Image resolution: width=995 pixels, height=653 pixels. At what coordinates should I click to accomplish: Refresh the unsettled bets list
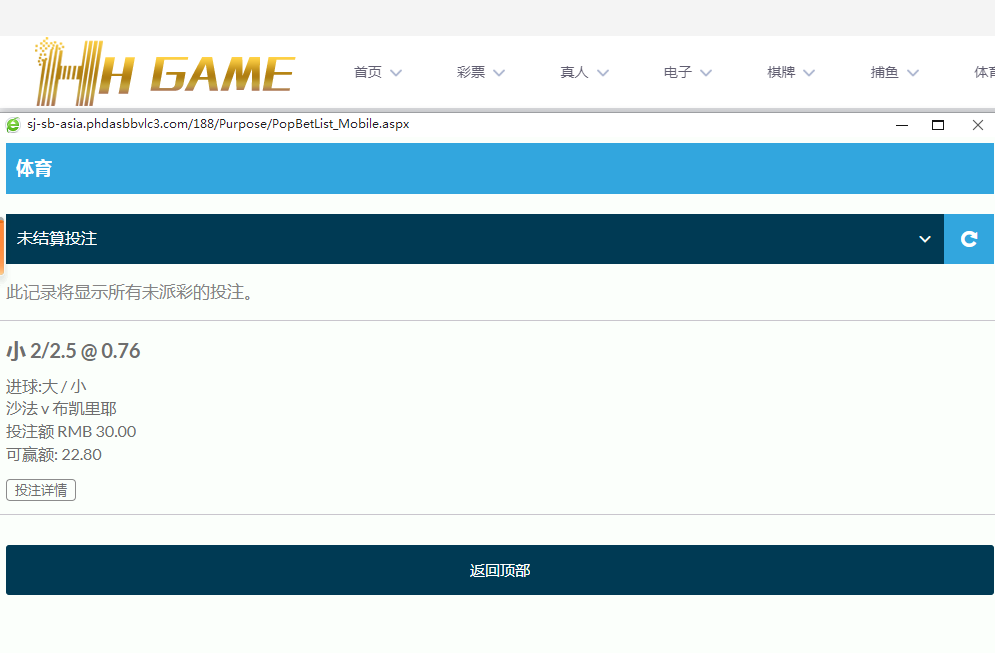pos(968,239)
